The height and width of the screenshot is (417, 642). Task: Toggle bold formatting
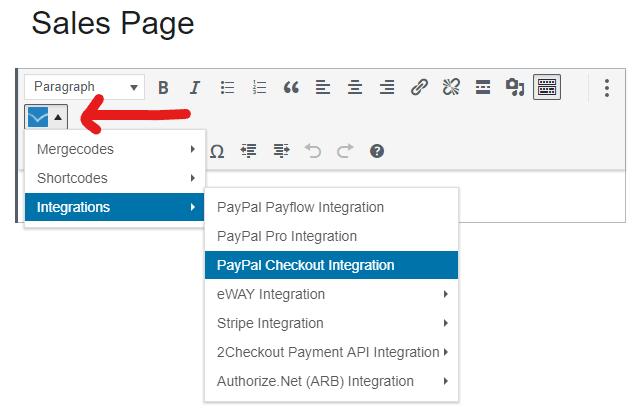(163, 87)
